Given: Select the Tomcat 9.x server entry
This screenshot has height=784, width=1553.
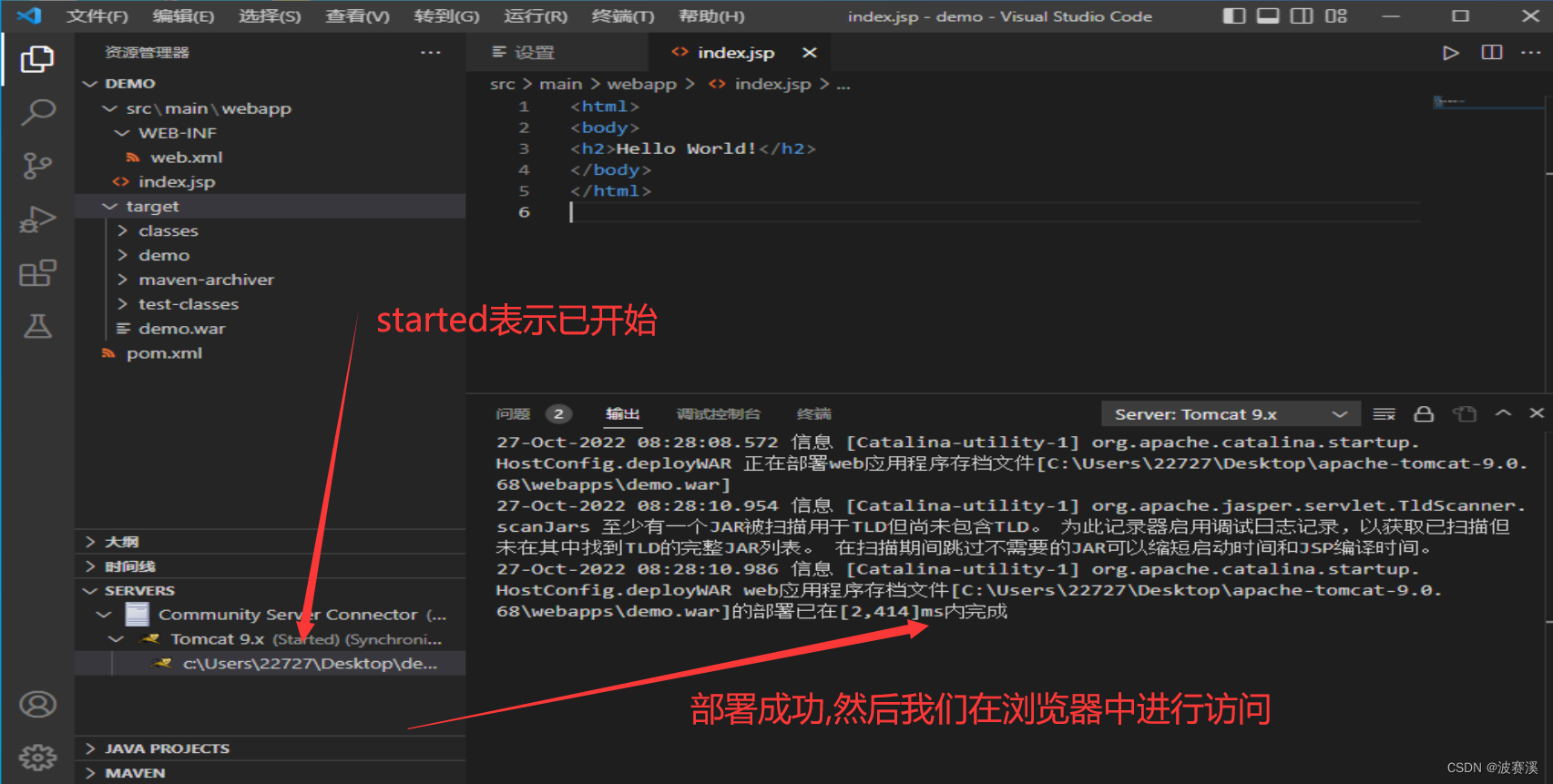Looking at the screenshot, I should coord(270,639).
